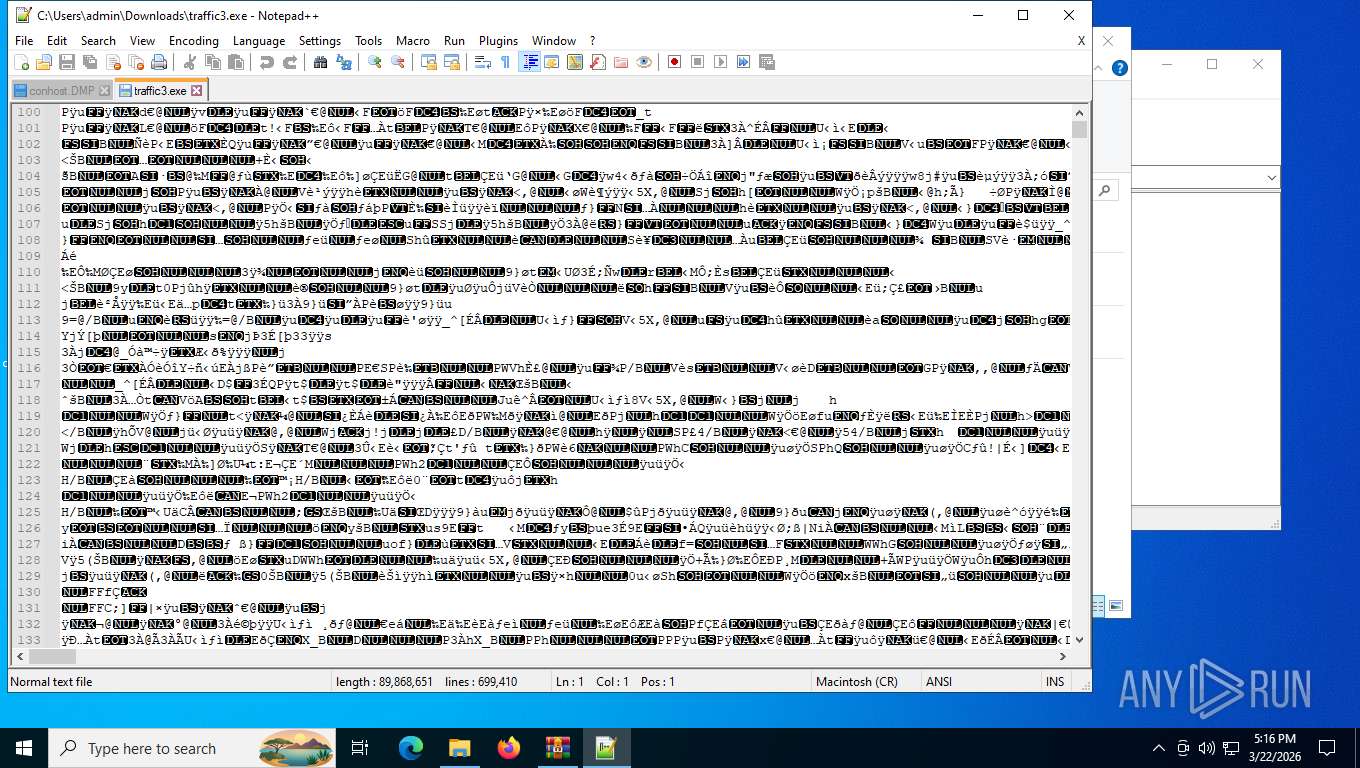Toggle Synchronize Vertical Scrolling icon

pyautogui.click(x=428, y=62)
